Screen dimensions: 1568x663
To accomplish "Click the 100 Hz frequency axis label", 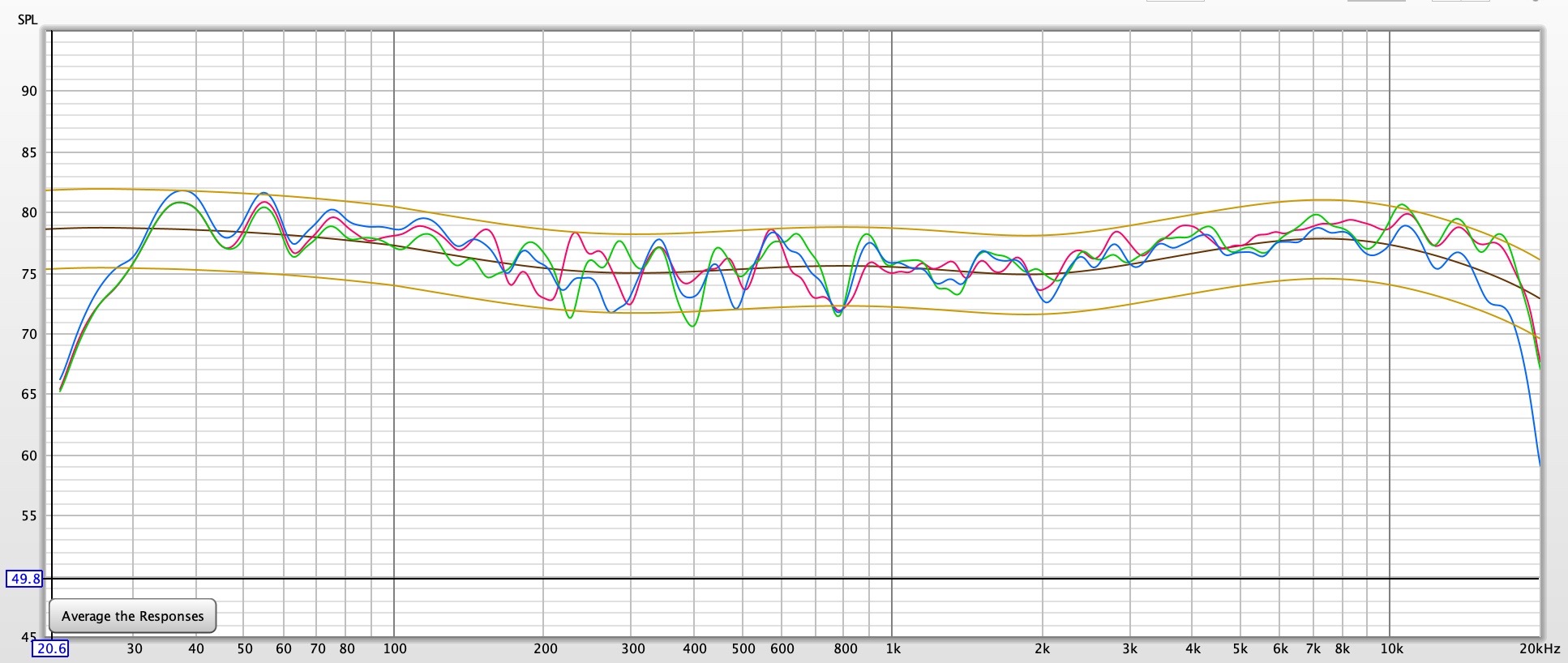I will tap(395, 648).
